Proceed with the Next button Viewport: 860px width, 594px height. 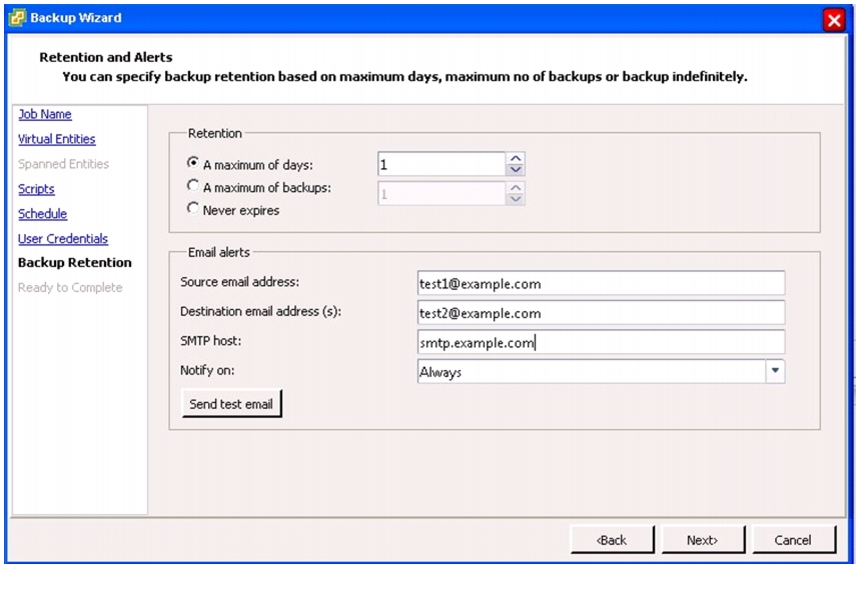coord(703,540)
